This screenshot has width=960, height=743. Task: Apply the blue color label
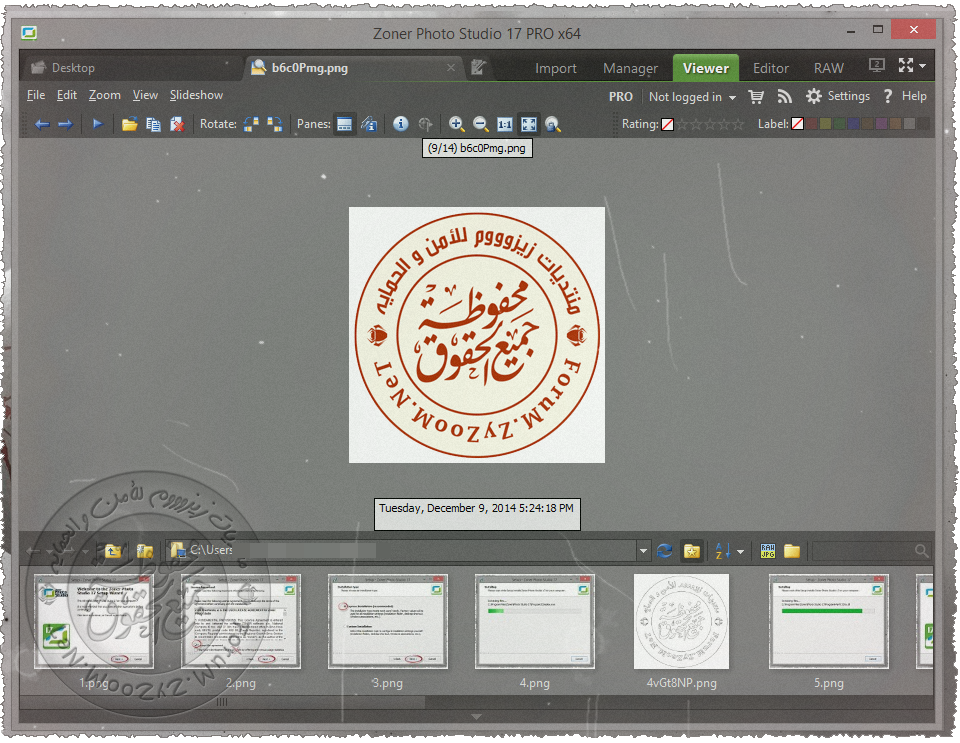pos(853,124)
